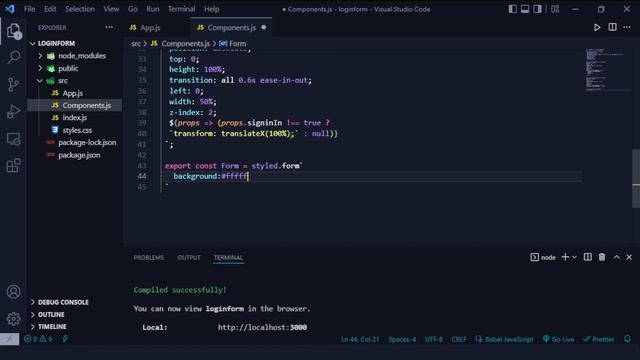Viewport: 640px width, 360px height.
Task: Open index.js in the explorer tree
Action: coord(75,118)
